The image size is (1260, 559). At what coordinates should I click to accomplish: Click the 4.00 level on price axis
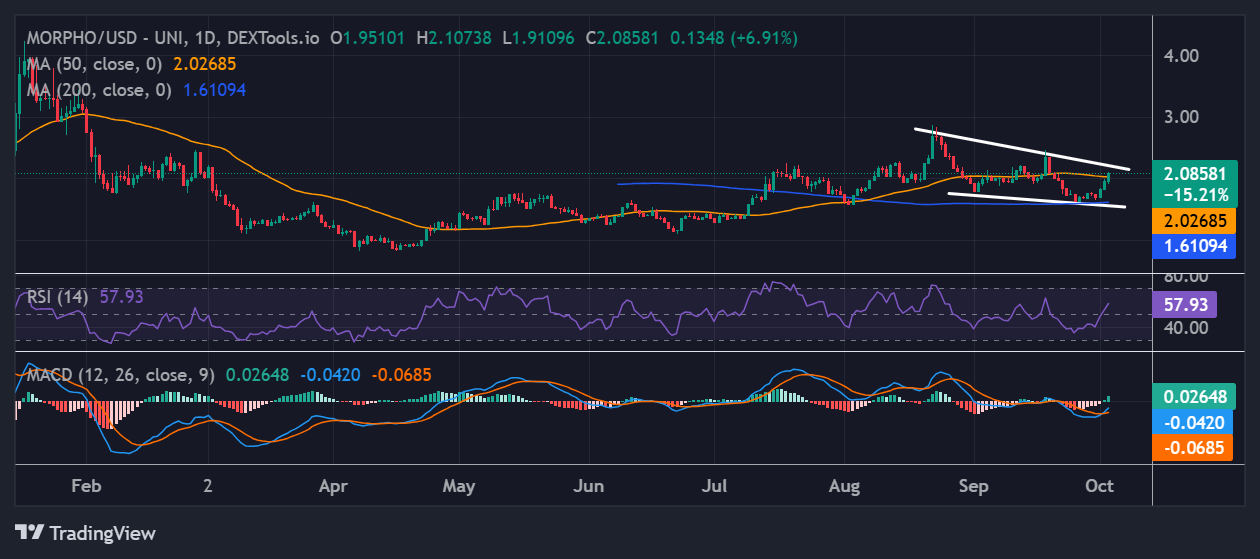(x=1182, y=56)
